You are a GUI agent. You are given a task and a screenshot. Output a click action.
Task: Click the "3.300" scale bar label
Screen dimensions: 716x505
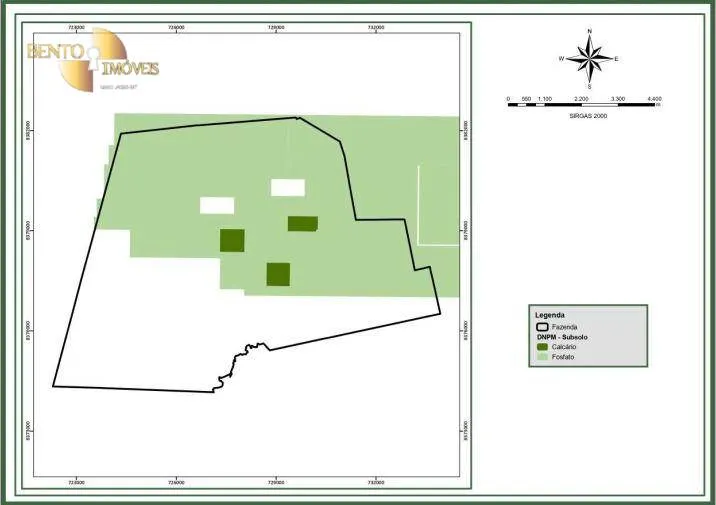[x=618, y=99]
